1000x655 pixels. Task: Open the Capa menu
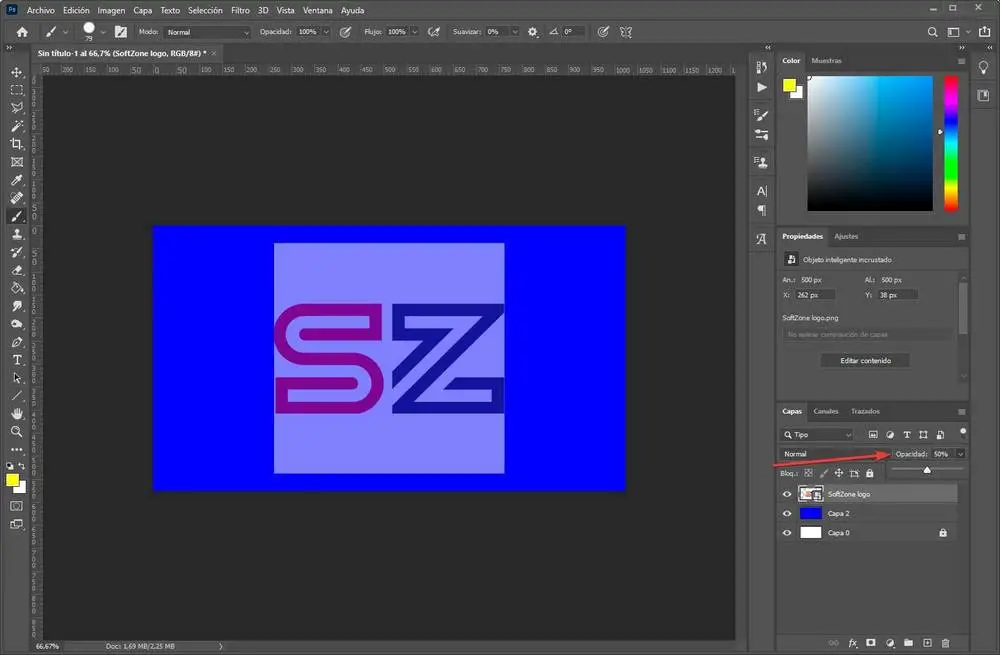click(142, 10)
